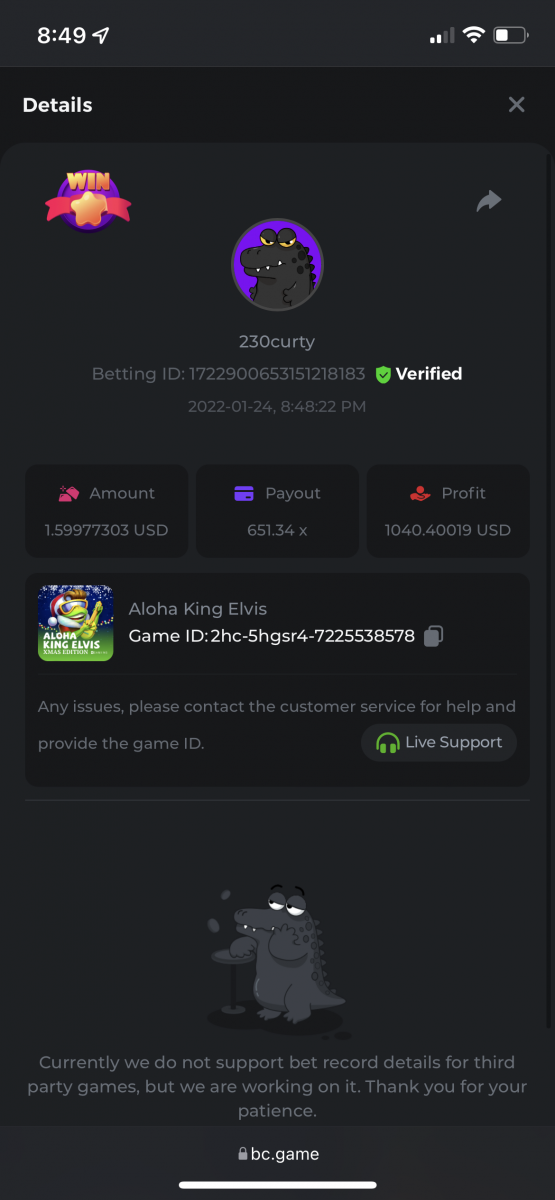Open the 230curty crocodile avatar
Image resolution: width=555 pixels, height=1200 pixels.
[x=277, y=265]
